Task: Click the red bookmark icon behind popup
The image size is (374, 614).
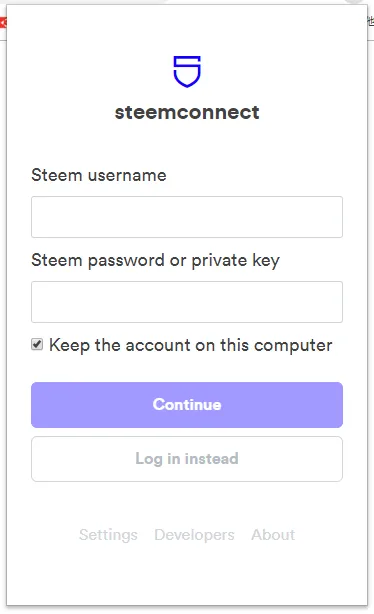Action: [x=3, y=23]
